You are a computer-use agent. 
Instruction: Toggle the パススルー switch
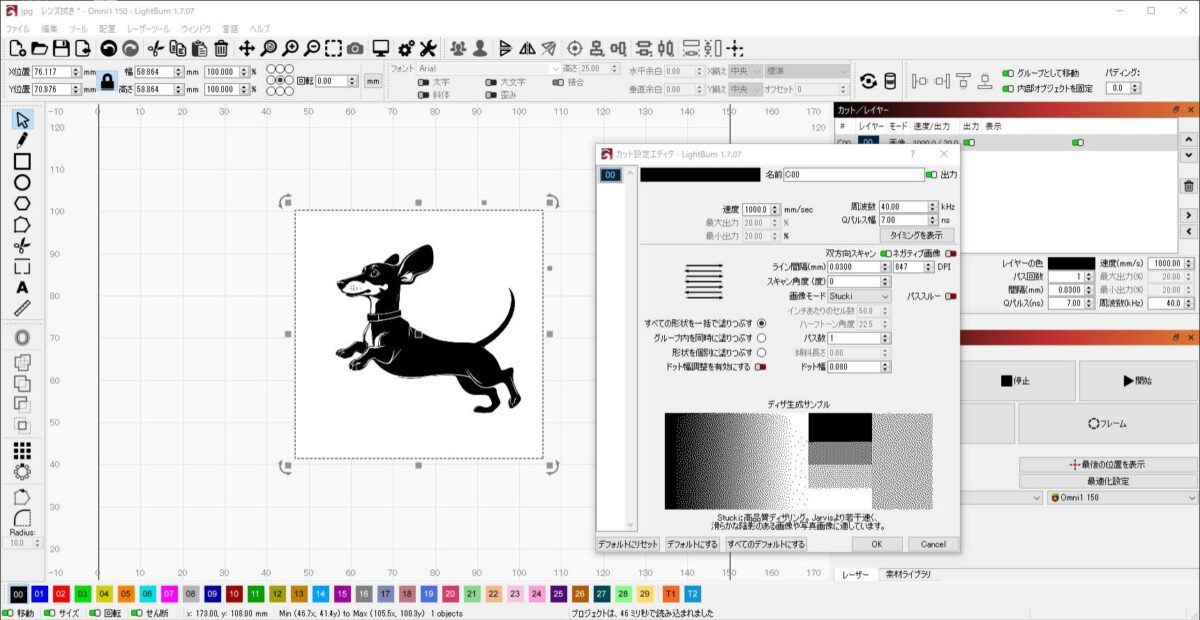[949, 296]
